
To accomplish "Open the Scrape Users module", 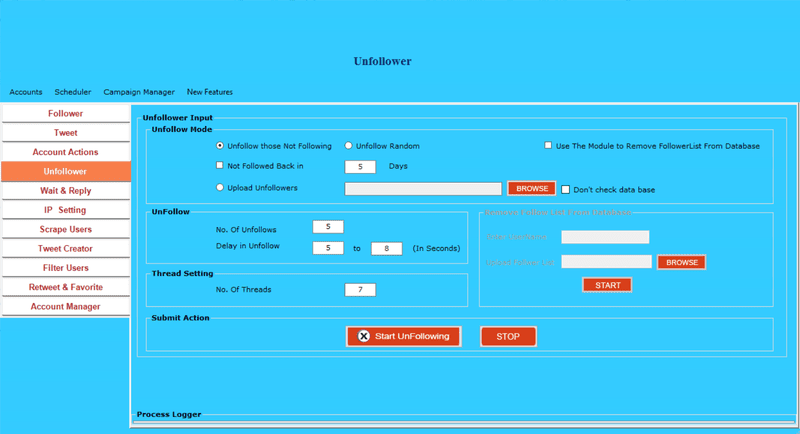I will 66,229.
